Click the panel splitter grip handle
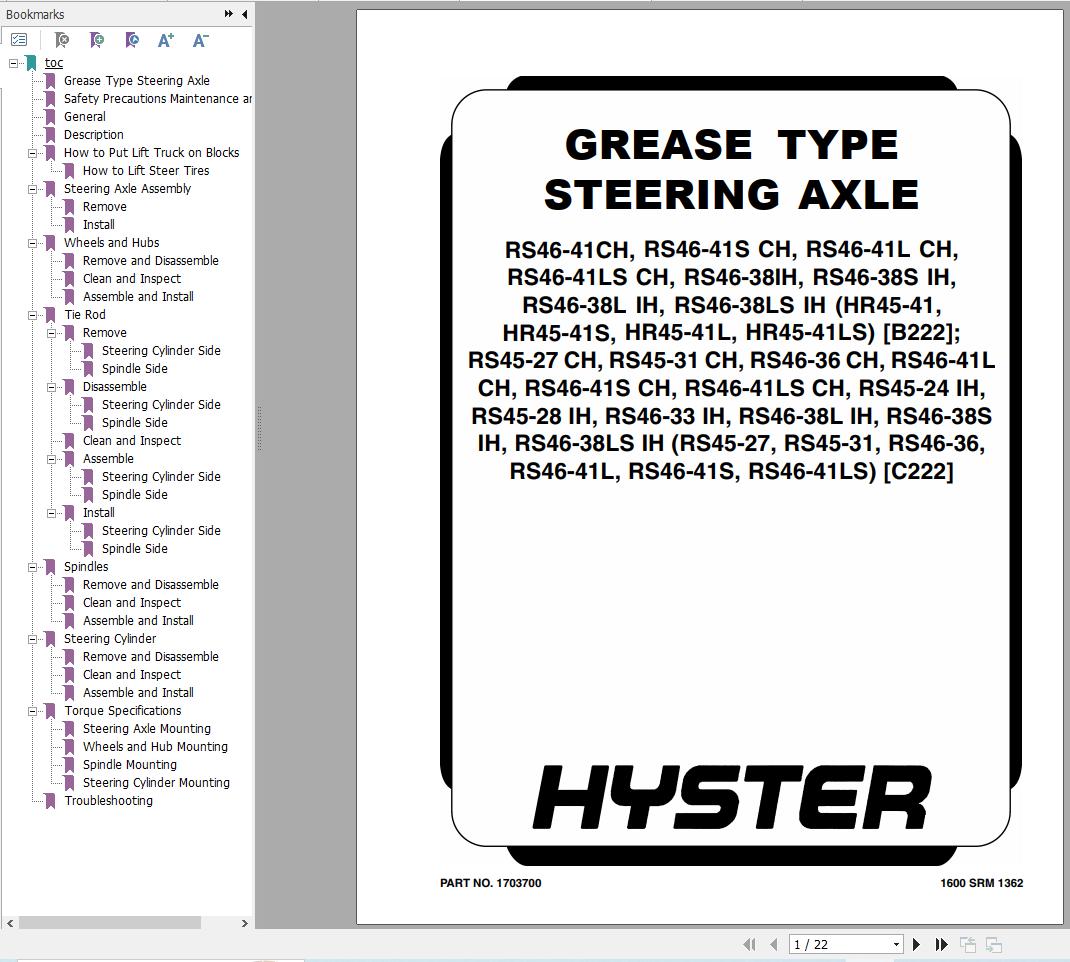The height and width of the screenshot is (962, 1070). point(259,429)
